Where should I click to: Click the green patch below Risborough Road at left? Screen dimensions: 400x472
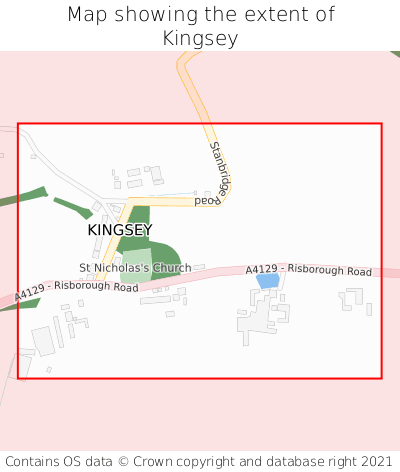20,304
